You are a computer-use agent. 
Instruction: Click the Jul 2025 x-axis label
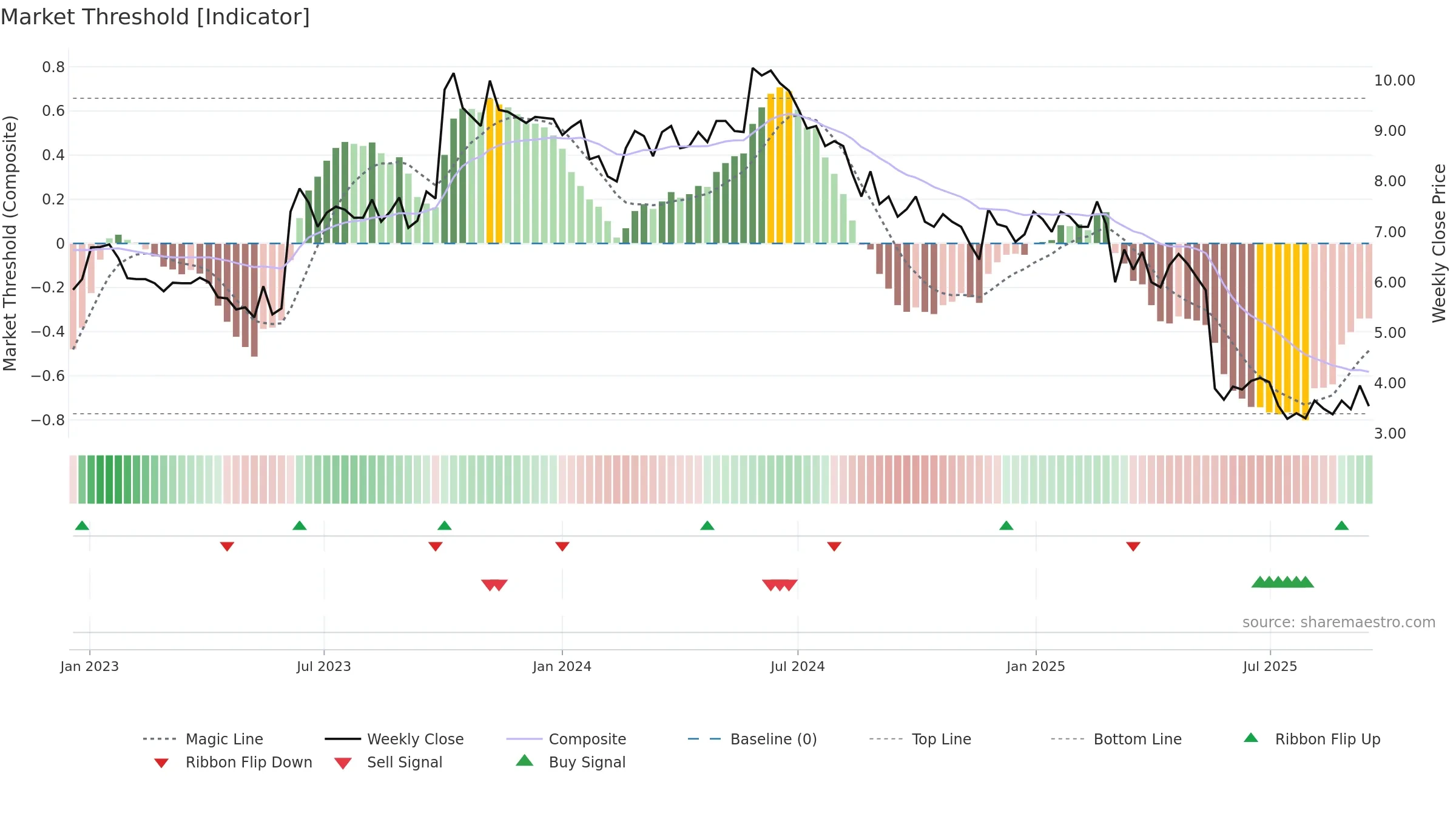1270,667
